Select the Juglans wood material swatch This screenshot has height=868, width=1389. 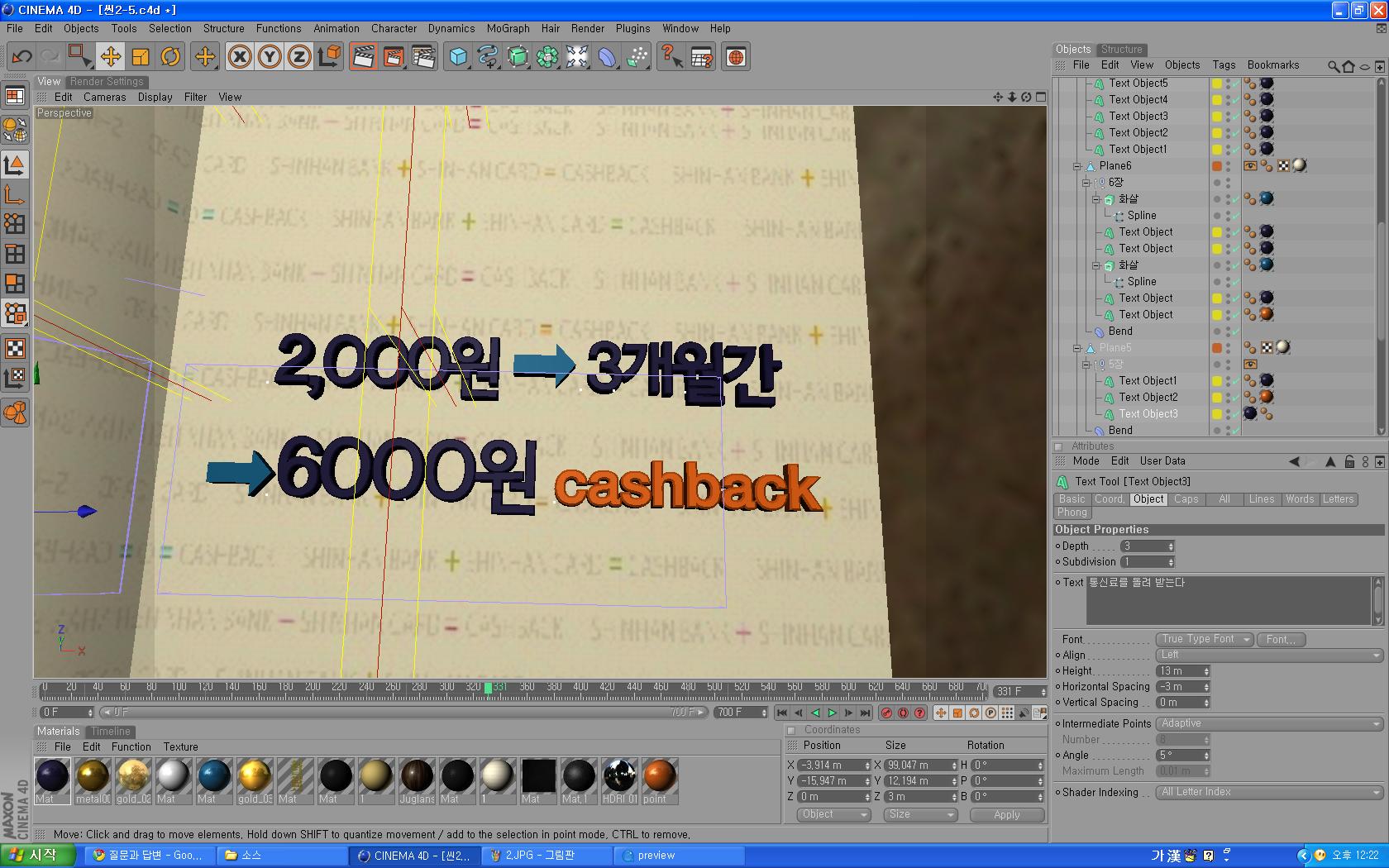point(417,781)
